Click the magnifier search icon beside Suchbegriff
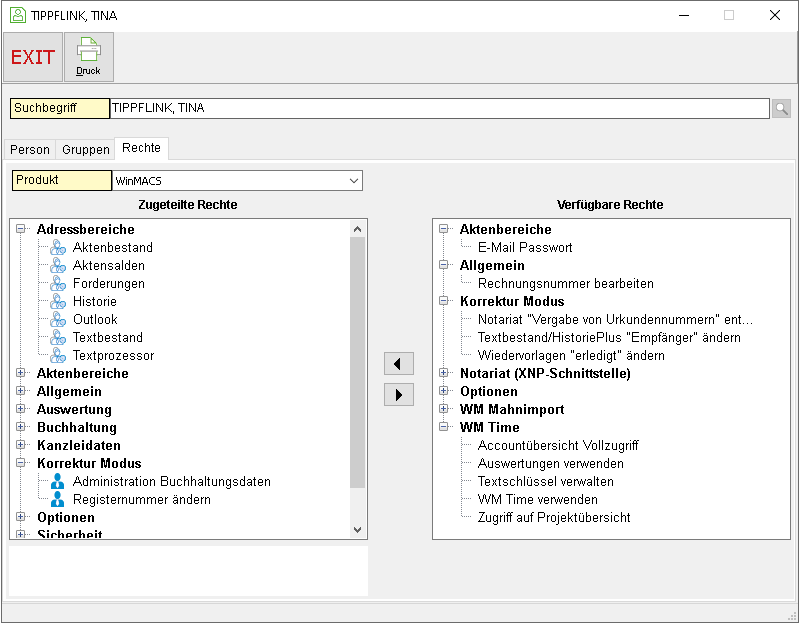The image size is (800, 624). point(781,108)
